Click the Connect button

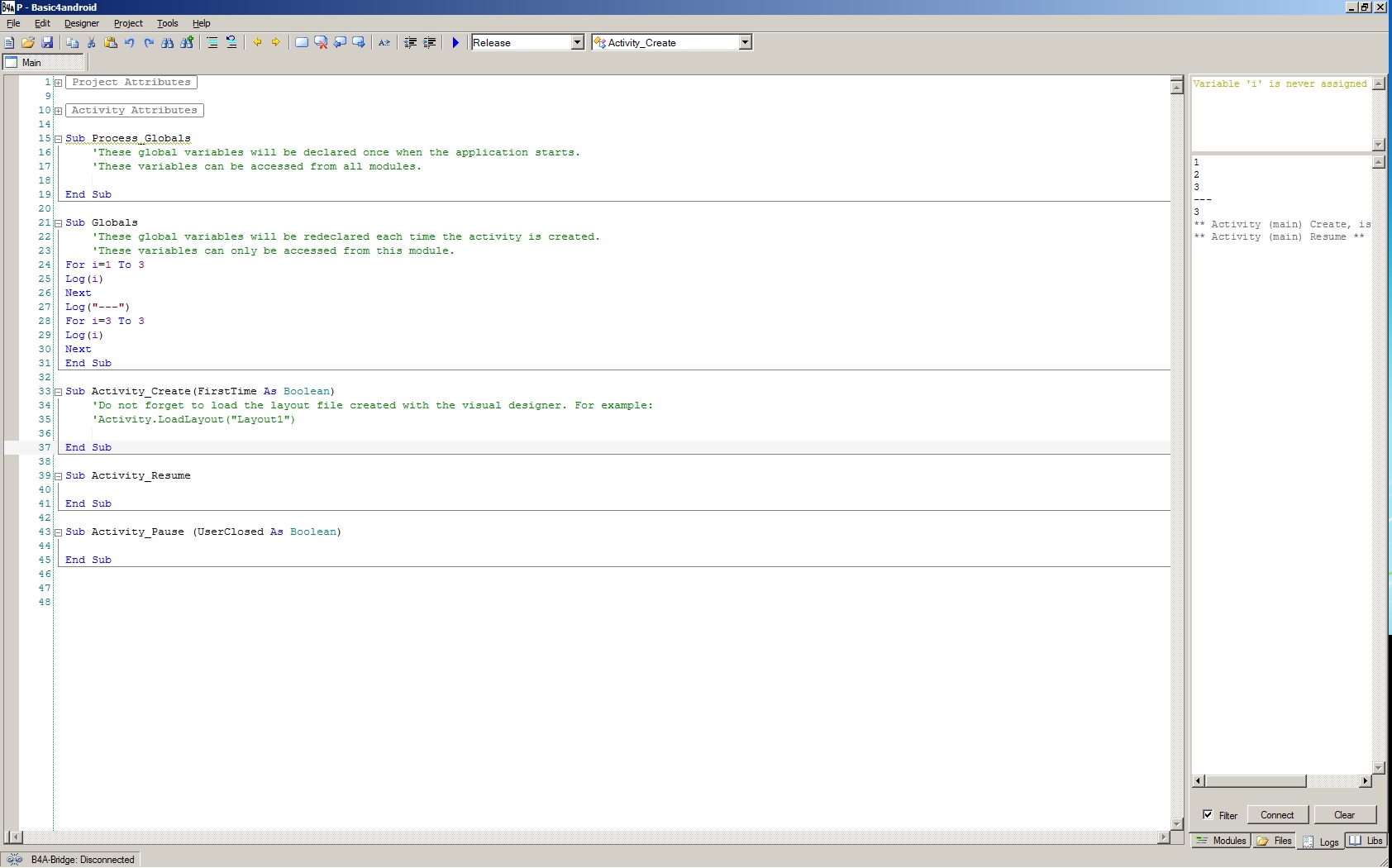click(1277, 815)
